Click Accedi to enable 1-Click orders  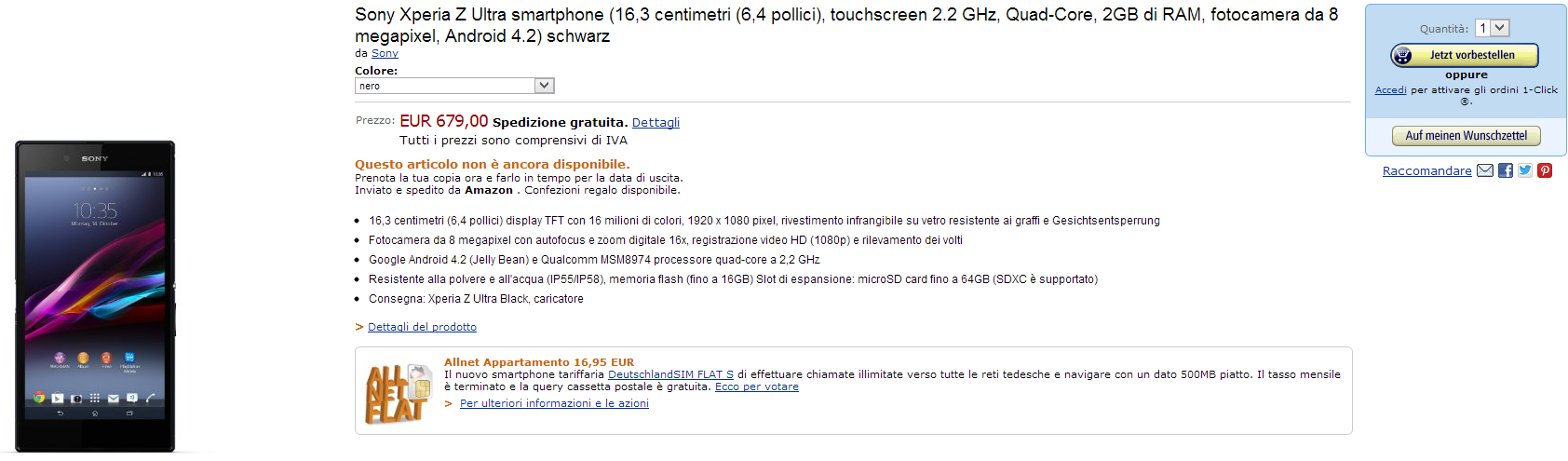(x=1391, y=90)
